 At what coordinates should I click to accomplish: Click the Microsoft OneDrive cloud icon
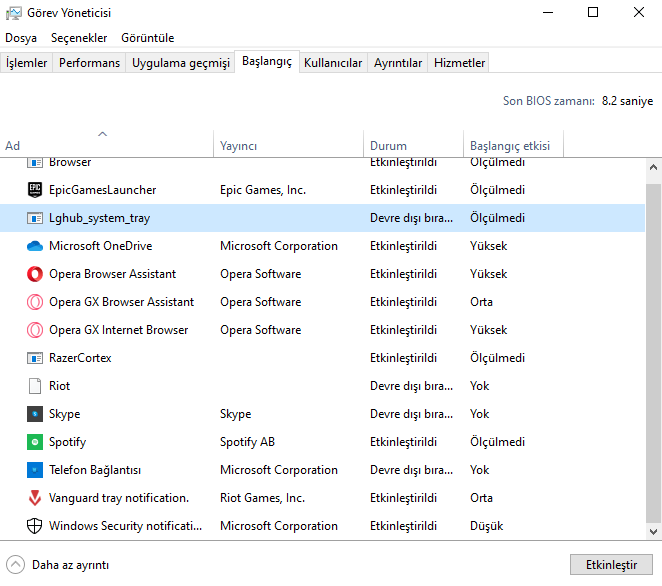(35, 246)
